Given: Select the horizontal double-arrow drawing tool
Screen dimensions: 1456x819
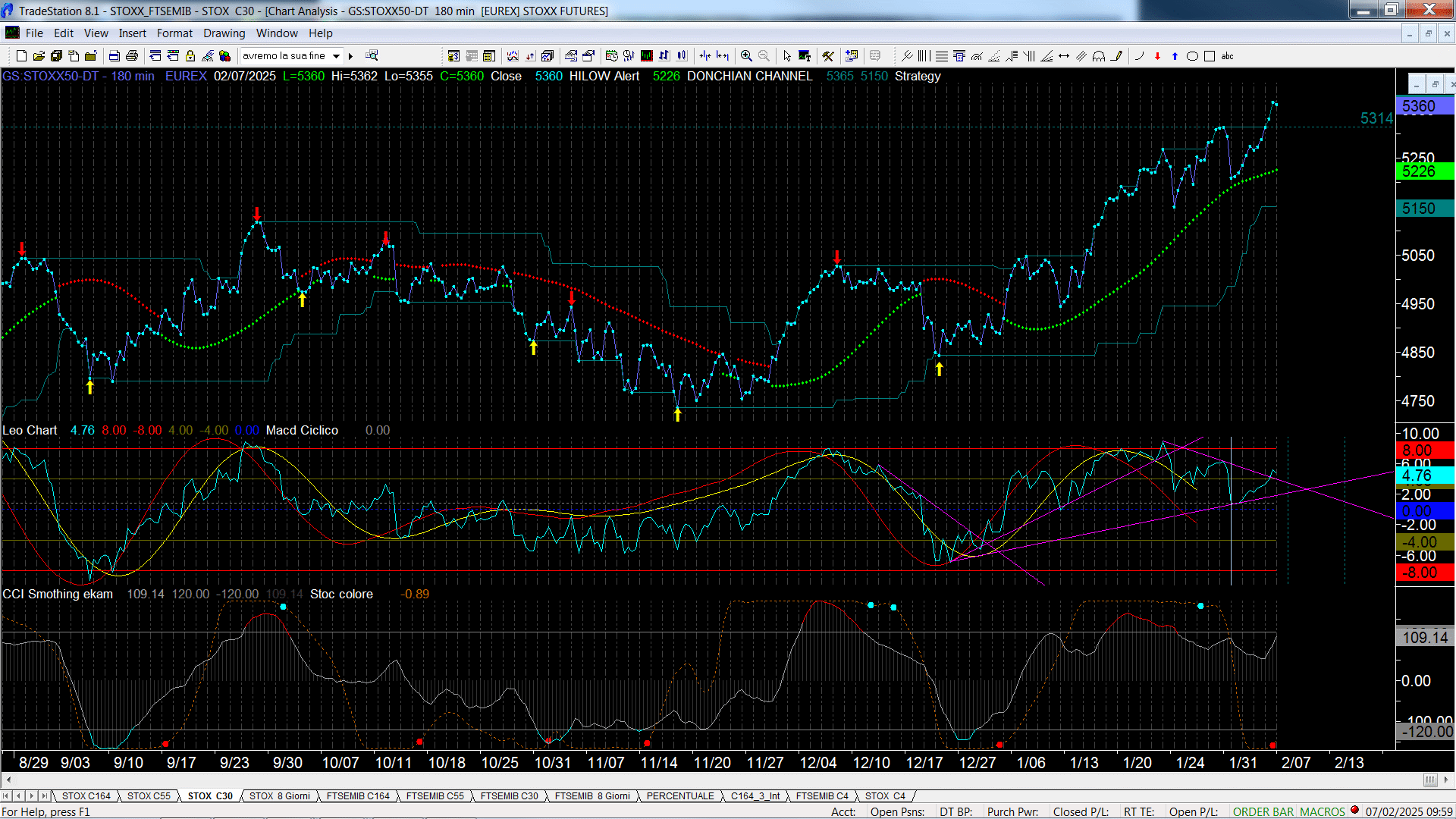Looking at the screenshot, I should (1064, 56).
